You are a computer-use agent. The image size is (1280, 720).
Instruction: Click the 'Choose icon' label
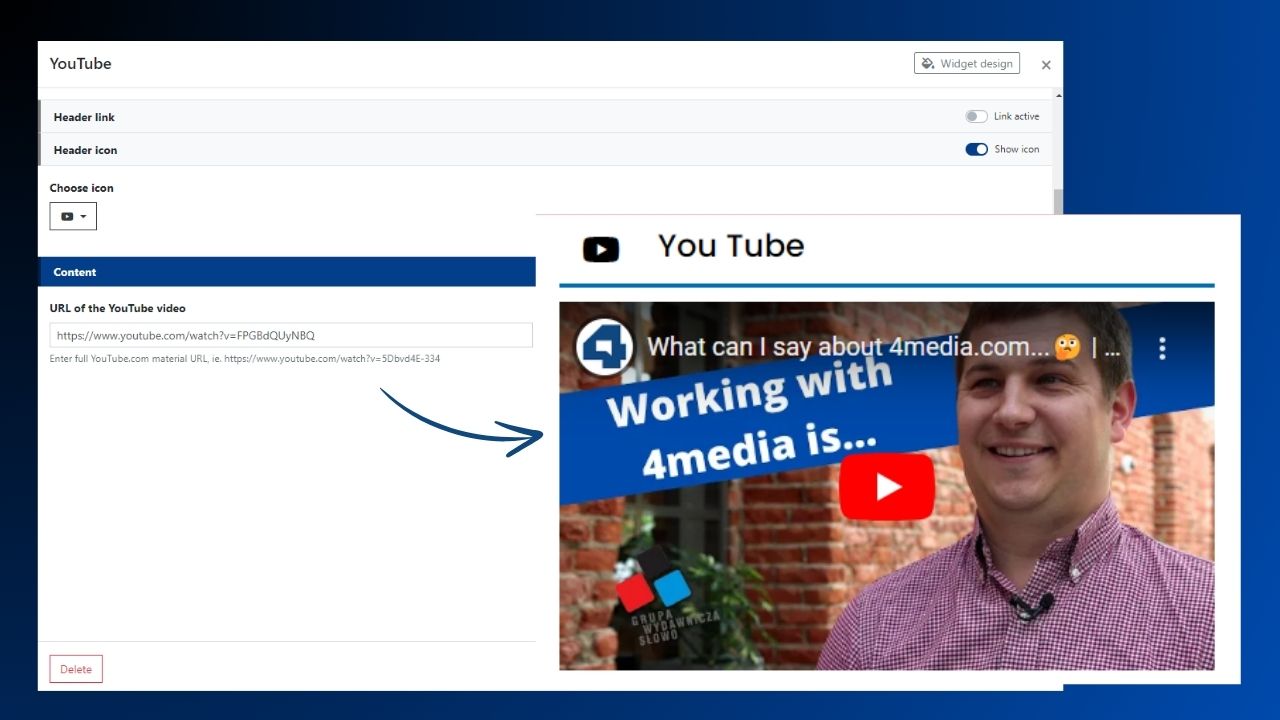click(82, 188)
